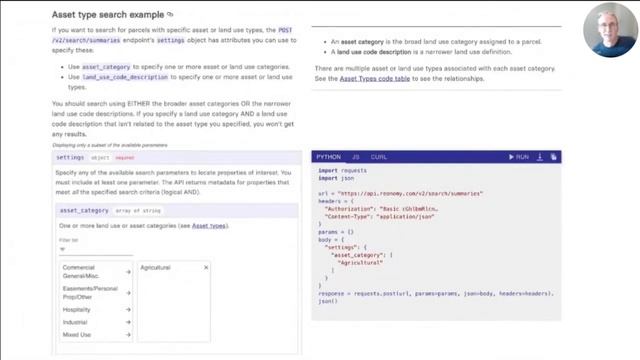
Task: Click the anchor link icon beside the heading
Action: point(170,15)
